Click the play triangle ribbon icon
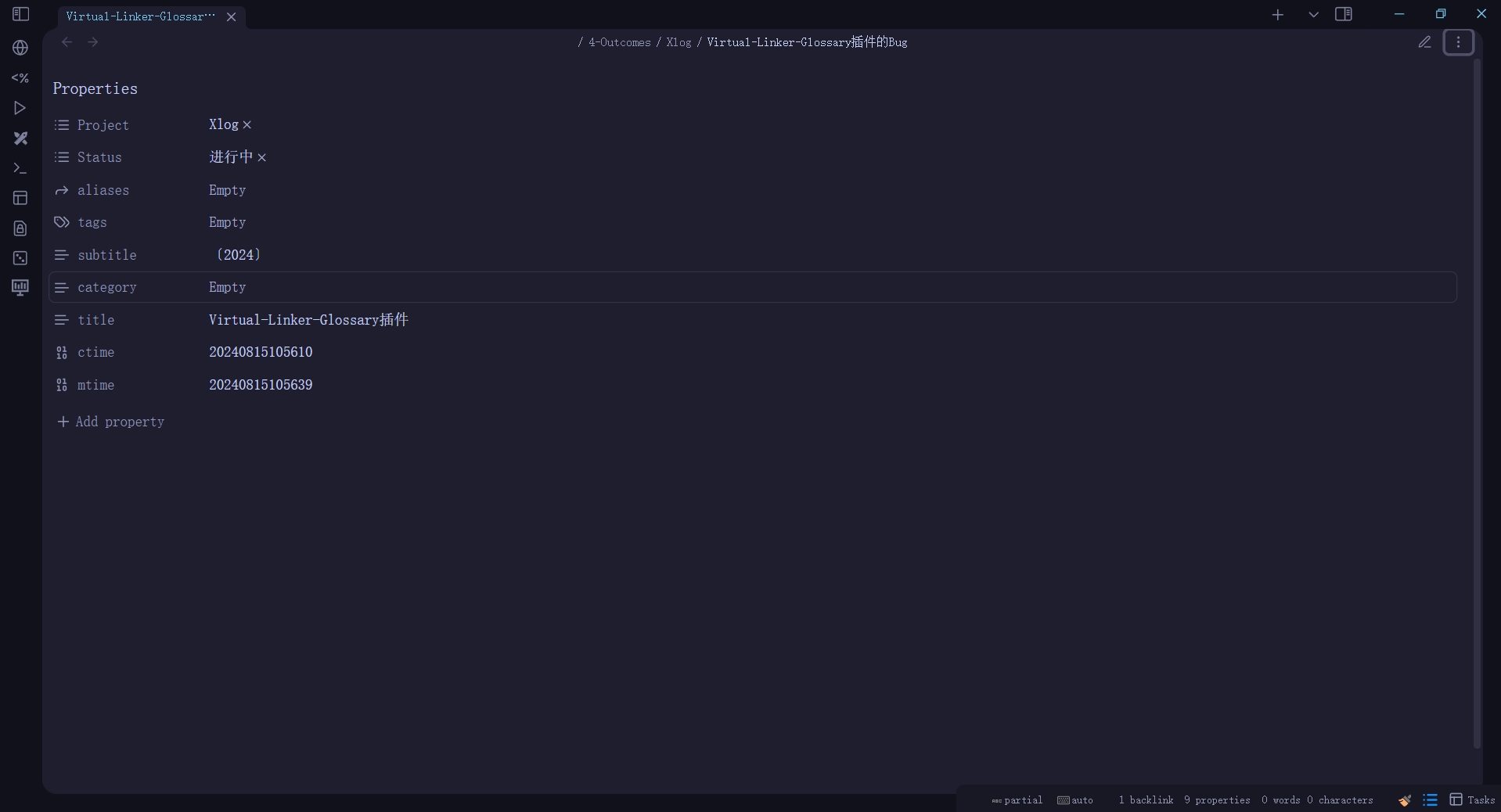Image resolution: width=1501 pixels, height=812 pixels. tap(20, 108)
